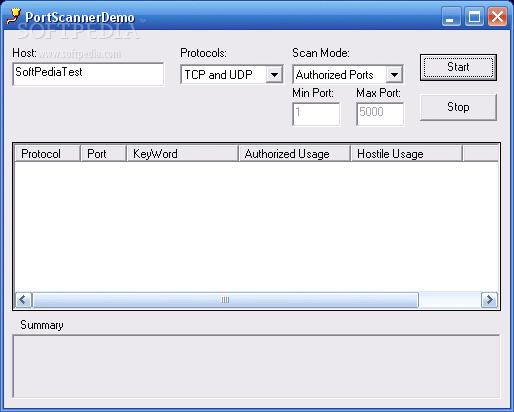Click the Summary text area

point(256,366)
